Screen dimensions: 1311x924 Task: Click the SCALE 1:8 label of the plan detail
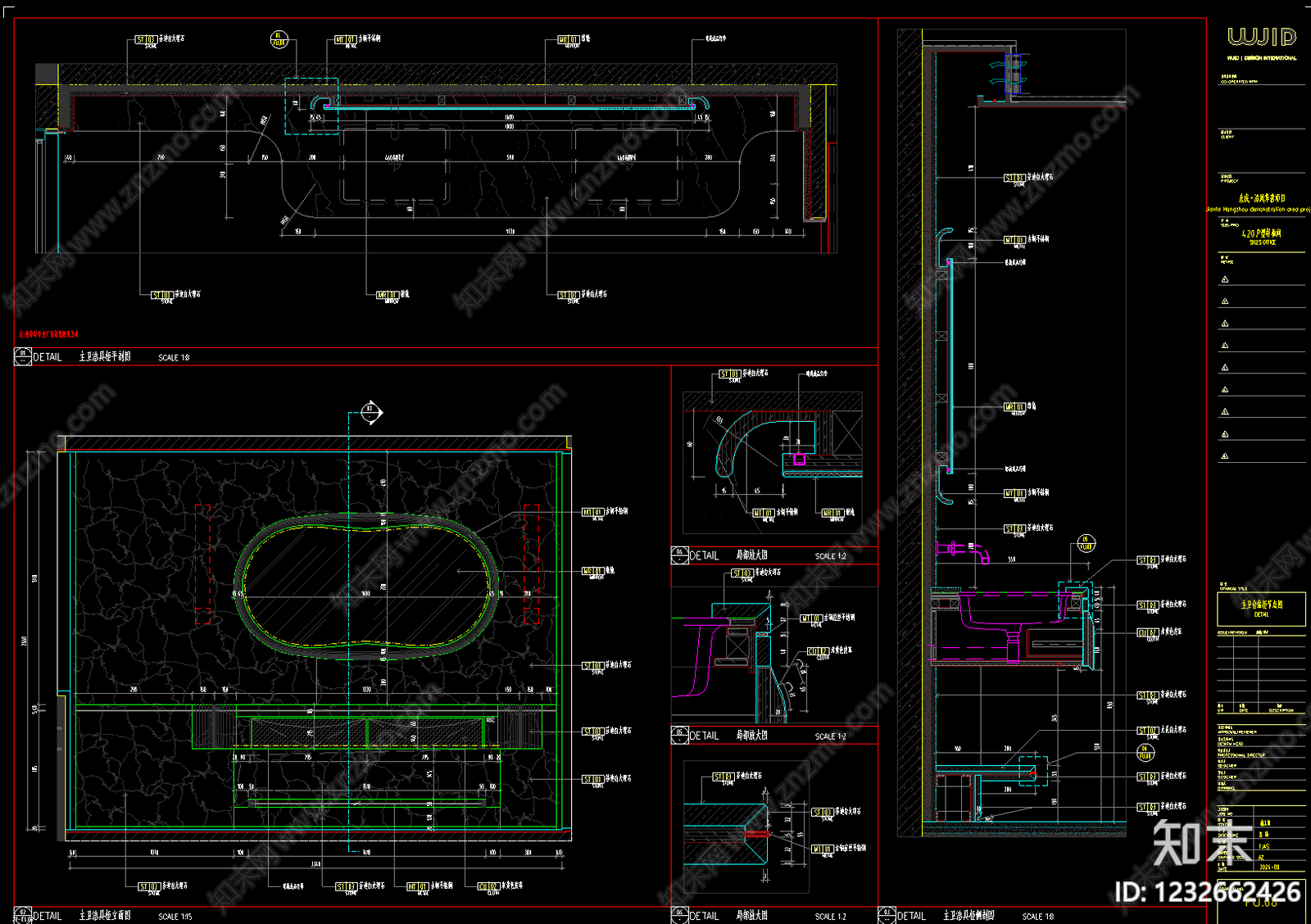click(x=174, y=358)
